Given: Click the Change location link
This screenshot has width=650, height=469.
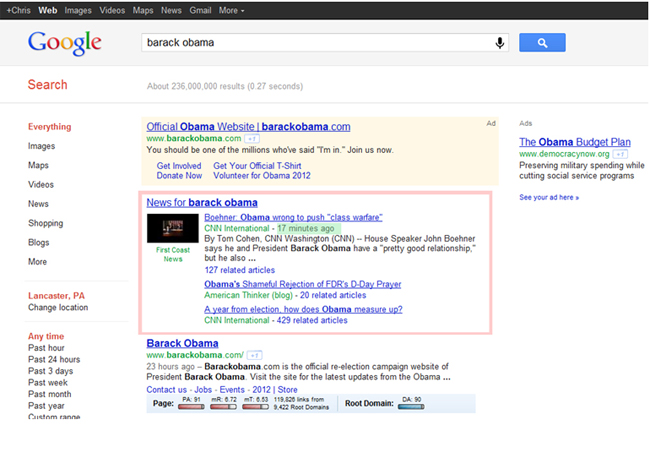Looking at the screenshot, I should coord(58,307).
